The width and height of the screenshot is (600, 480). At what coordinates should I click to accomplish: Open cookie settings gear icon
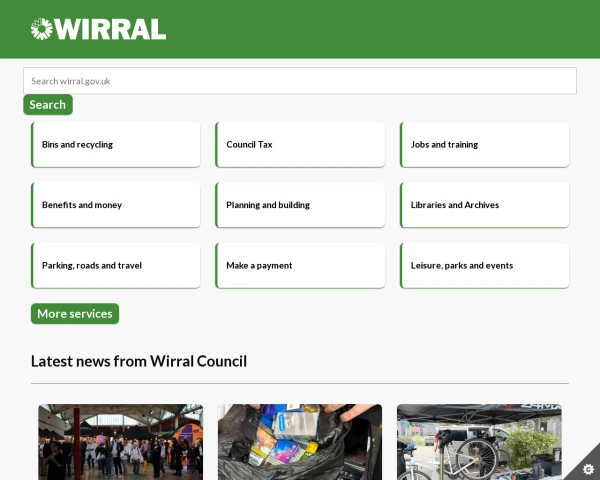point(588,469)
